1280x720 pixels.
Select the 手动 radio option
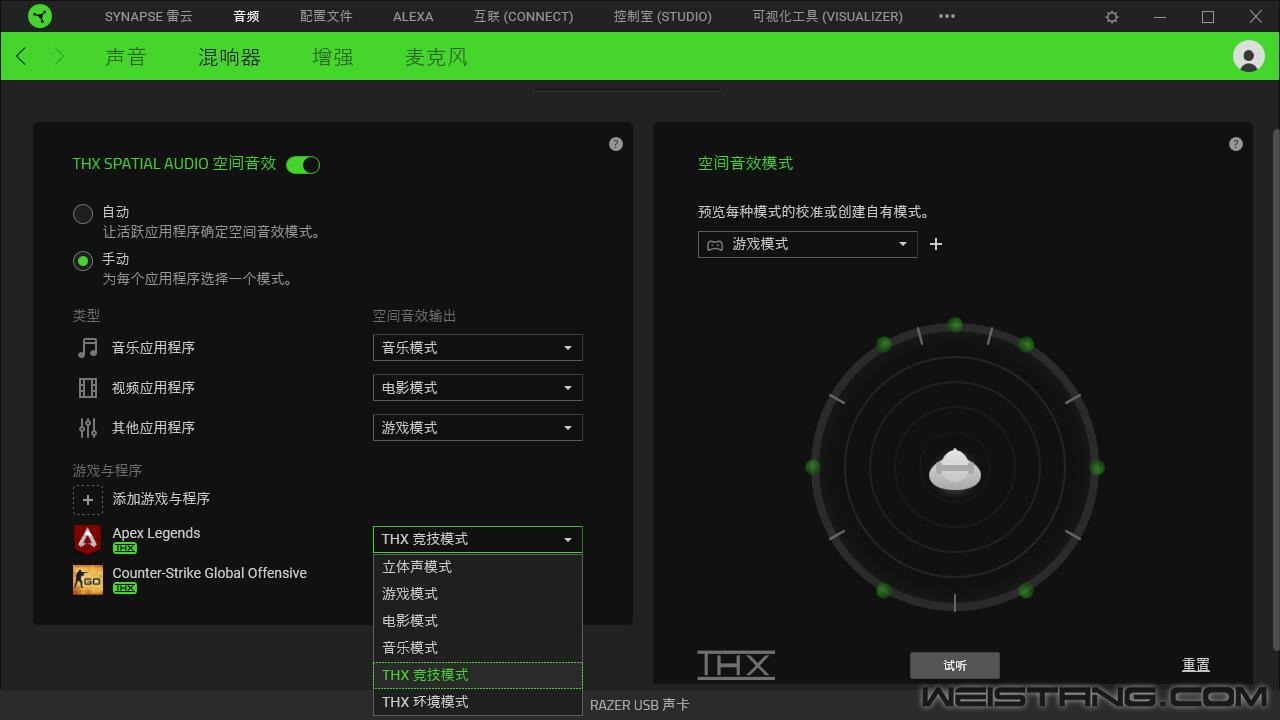(83, 260)
